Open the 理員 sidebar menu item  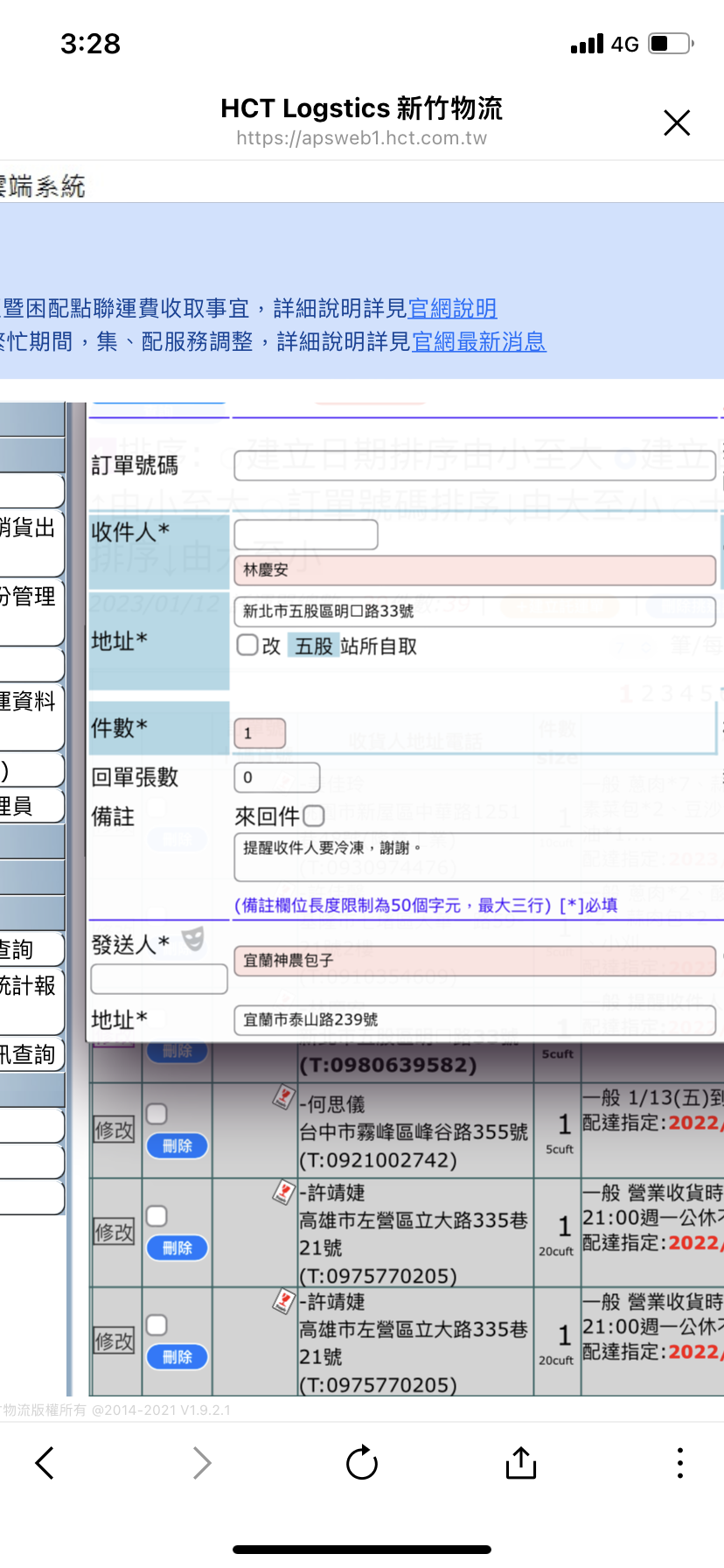coord(31,806)
